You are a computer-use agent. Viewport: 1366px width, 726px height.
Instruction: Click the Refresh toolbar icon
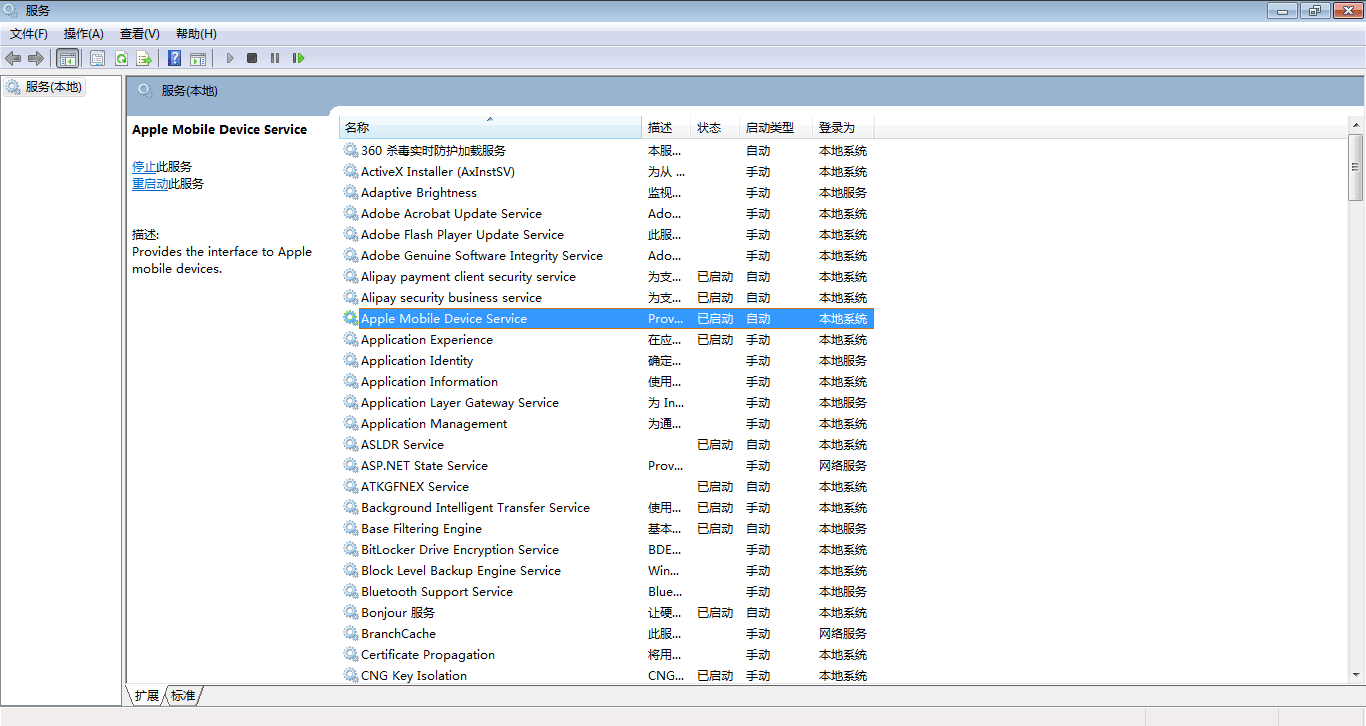pos(121,58)
